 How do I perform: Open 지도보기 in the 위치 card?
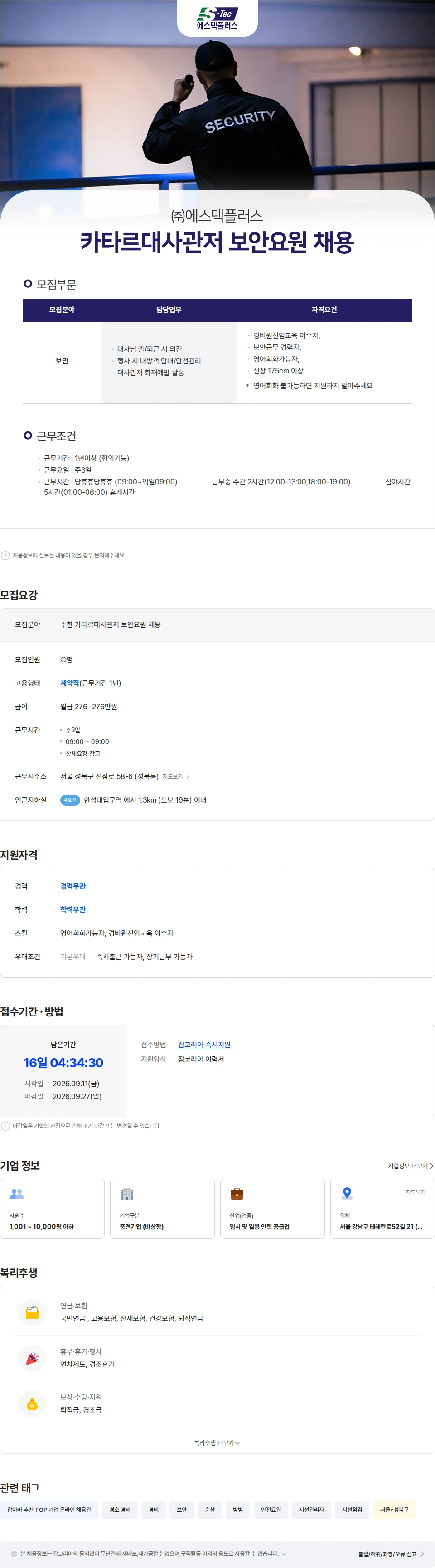[x=416, y=1192]
